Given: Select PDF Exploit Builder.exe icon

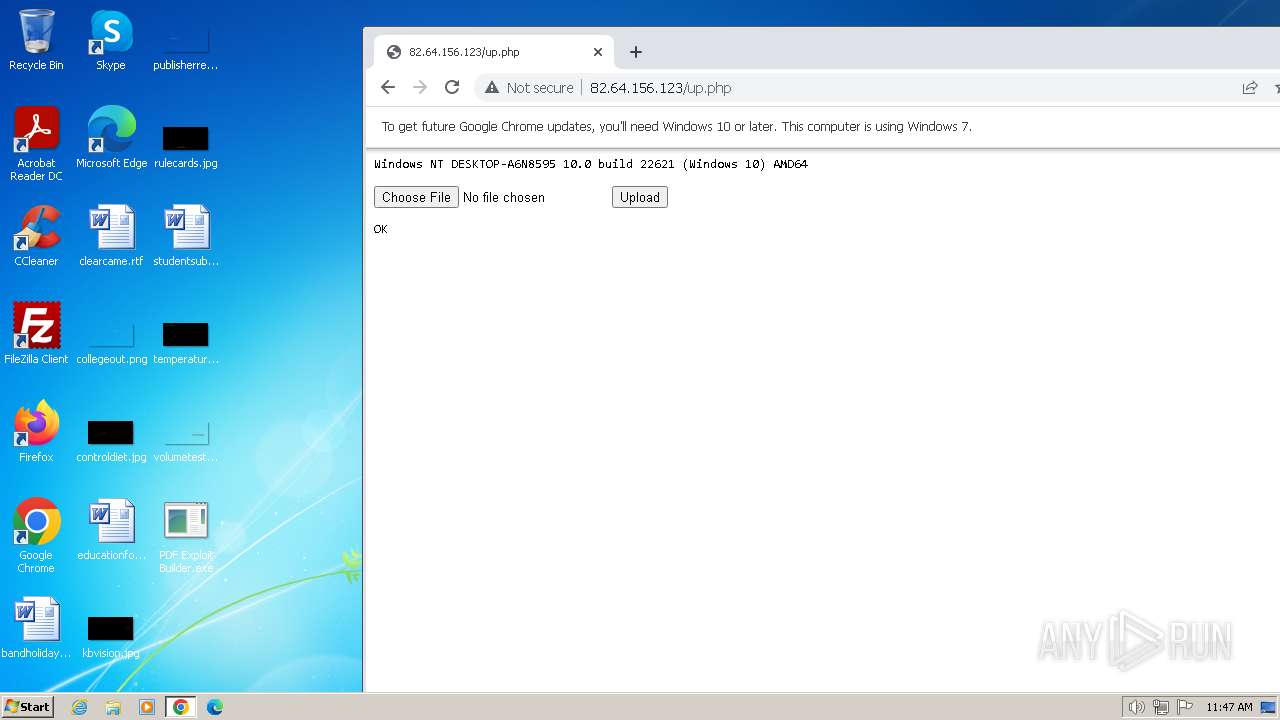Looking at the screenshot, I should click(186, 537).
